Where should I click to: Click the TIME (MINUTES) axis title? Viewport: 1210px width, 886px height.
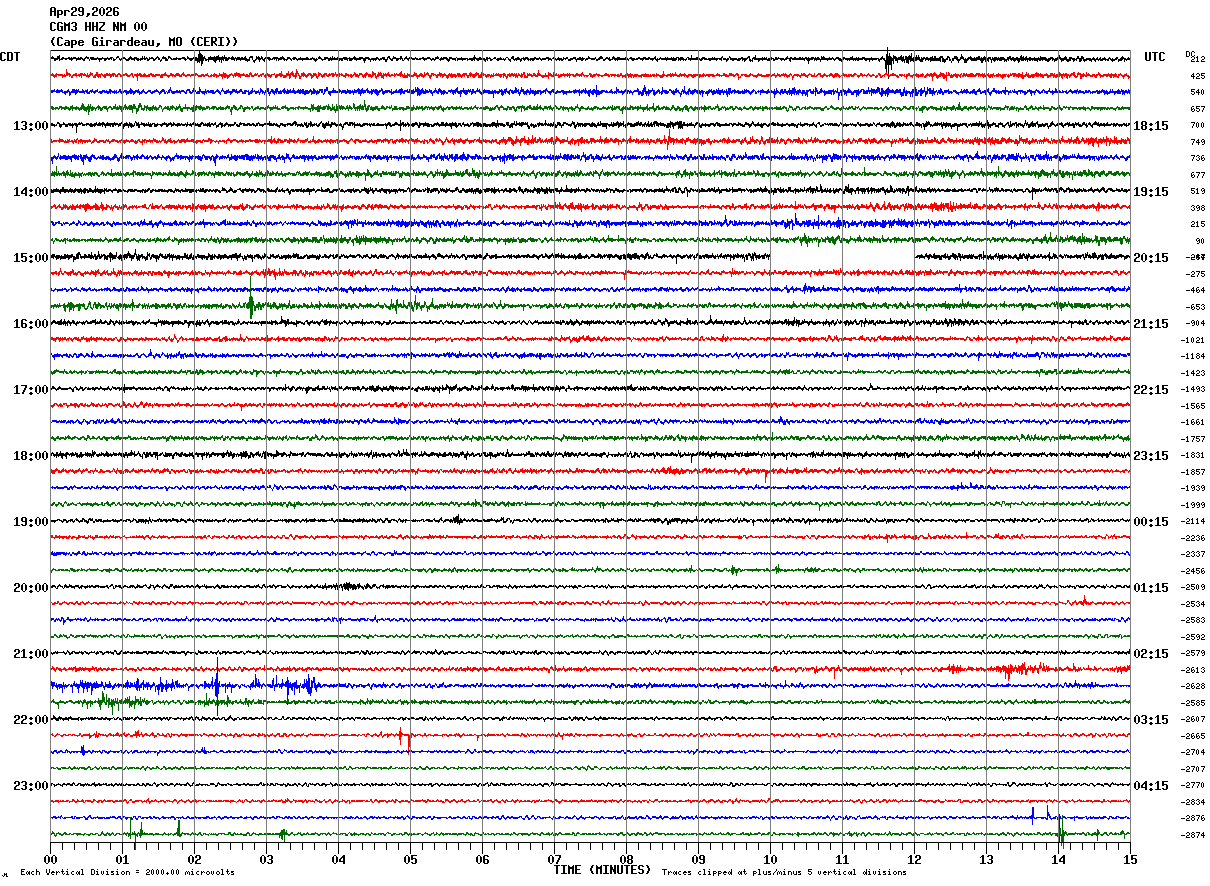tap(602, 870)
